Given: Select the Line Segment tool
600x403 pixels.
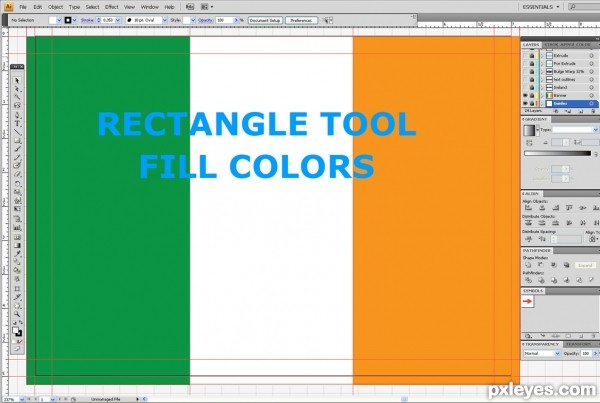Looking at the screenshot, I should point(17,132).
